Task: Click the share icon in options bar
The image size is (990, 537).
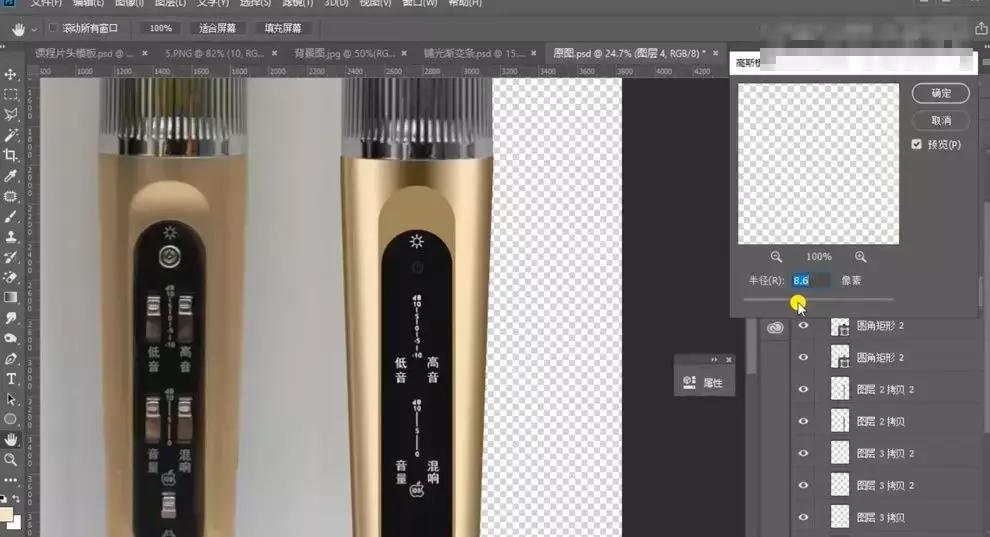Action: point(981,28)
